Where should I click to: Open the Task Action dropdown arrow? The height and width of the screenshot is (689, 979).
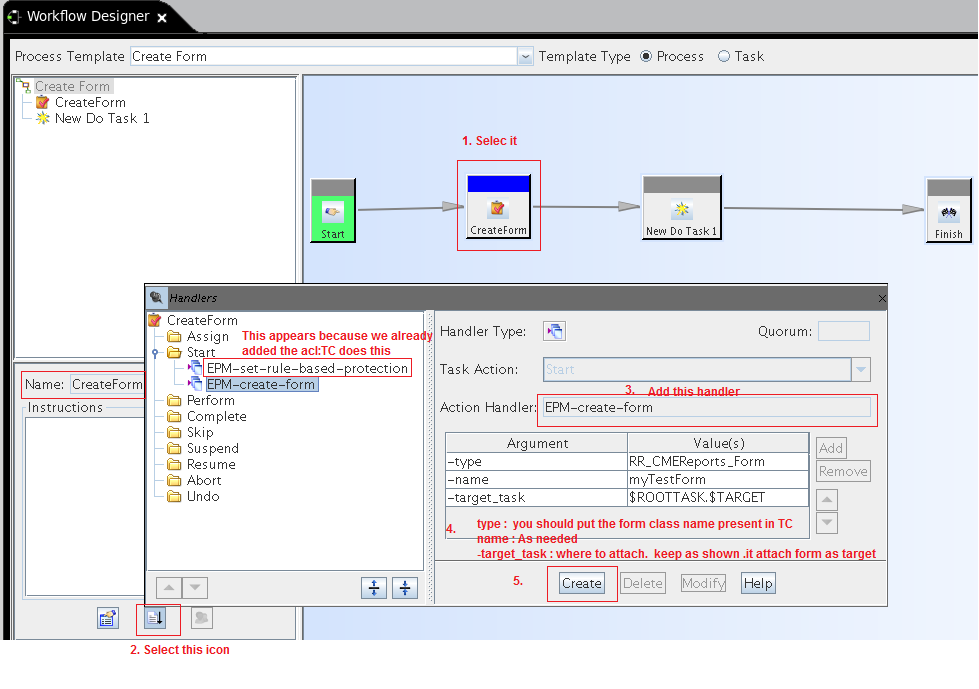point(860,369)
